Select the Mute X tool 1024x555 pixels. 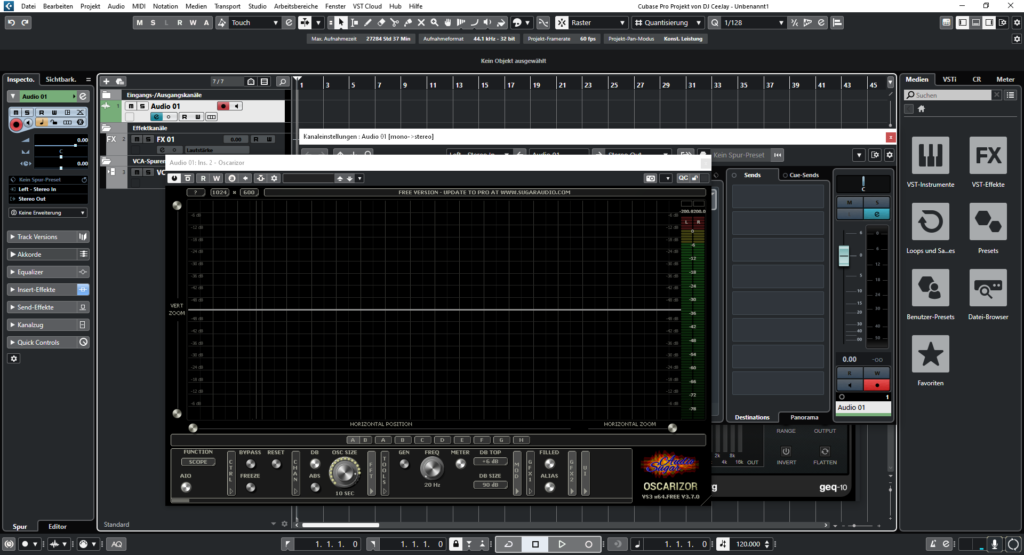[421, 23]
